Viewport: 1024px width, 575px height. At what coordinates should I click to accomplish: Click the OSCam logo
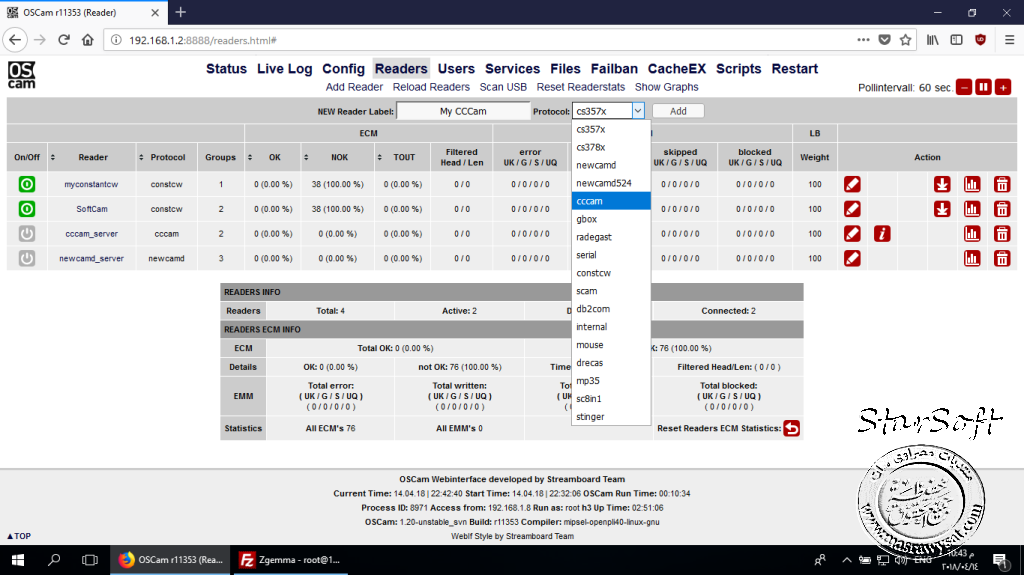22,75
